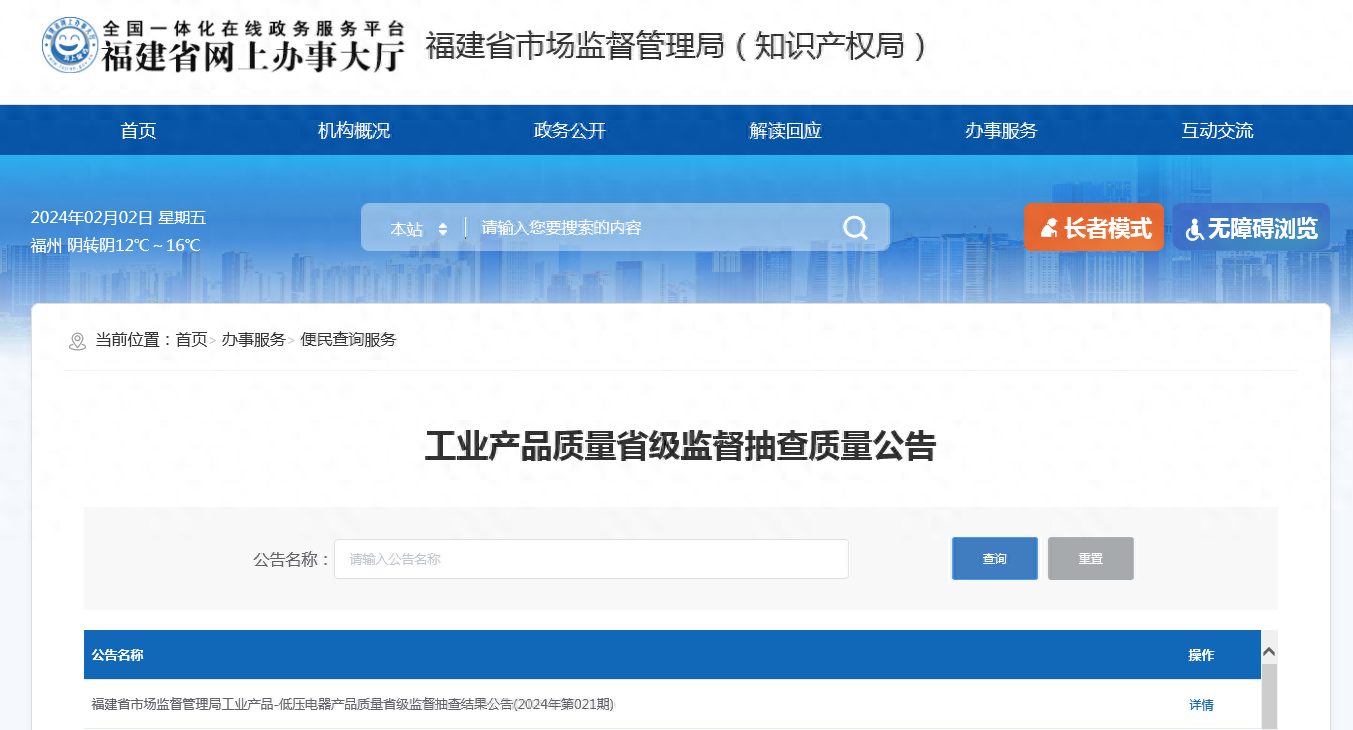Viewport: 1353px width, 730px height.
Task: Focus the 公告名称 input field
Action: click(590, 559)
